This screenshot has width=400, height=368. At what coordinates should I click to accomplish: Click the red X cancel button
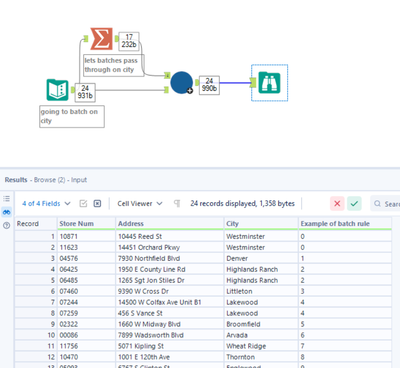pyautogui.click(x=337, y=203)
